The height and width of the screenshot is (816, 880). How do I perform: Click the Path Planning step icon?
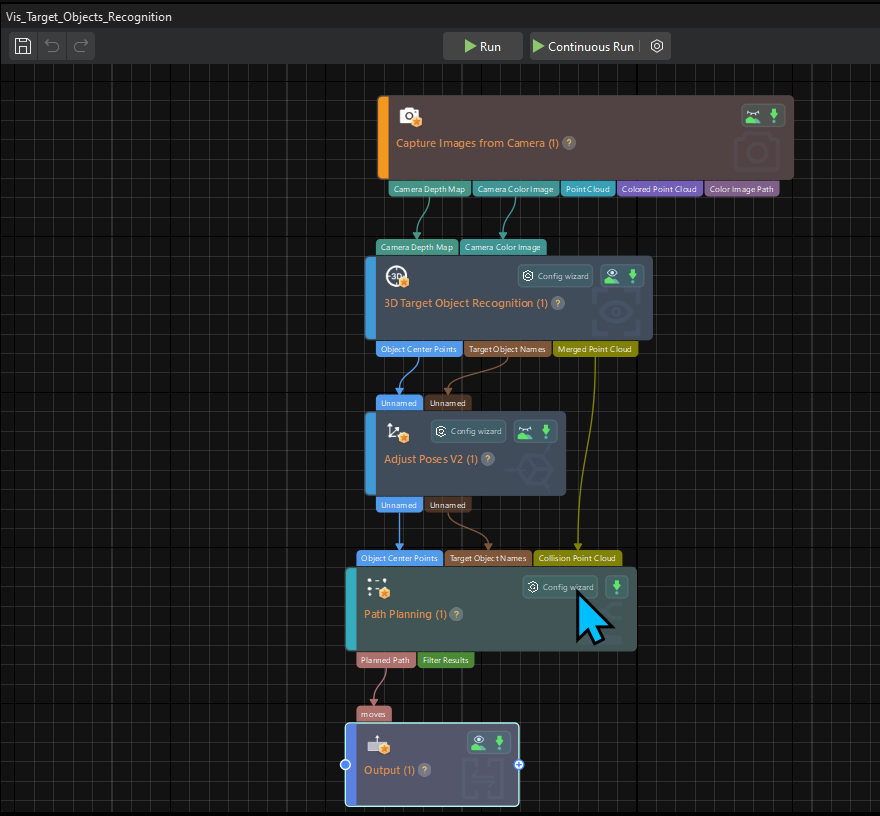pos(377,587)
